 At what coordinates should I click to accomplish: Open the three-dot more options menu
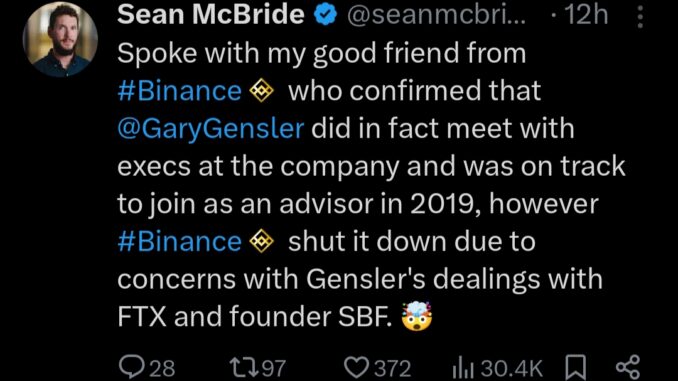pos(640,16)
